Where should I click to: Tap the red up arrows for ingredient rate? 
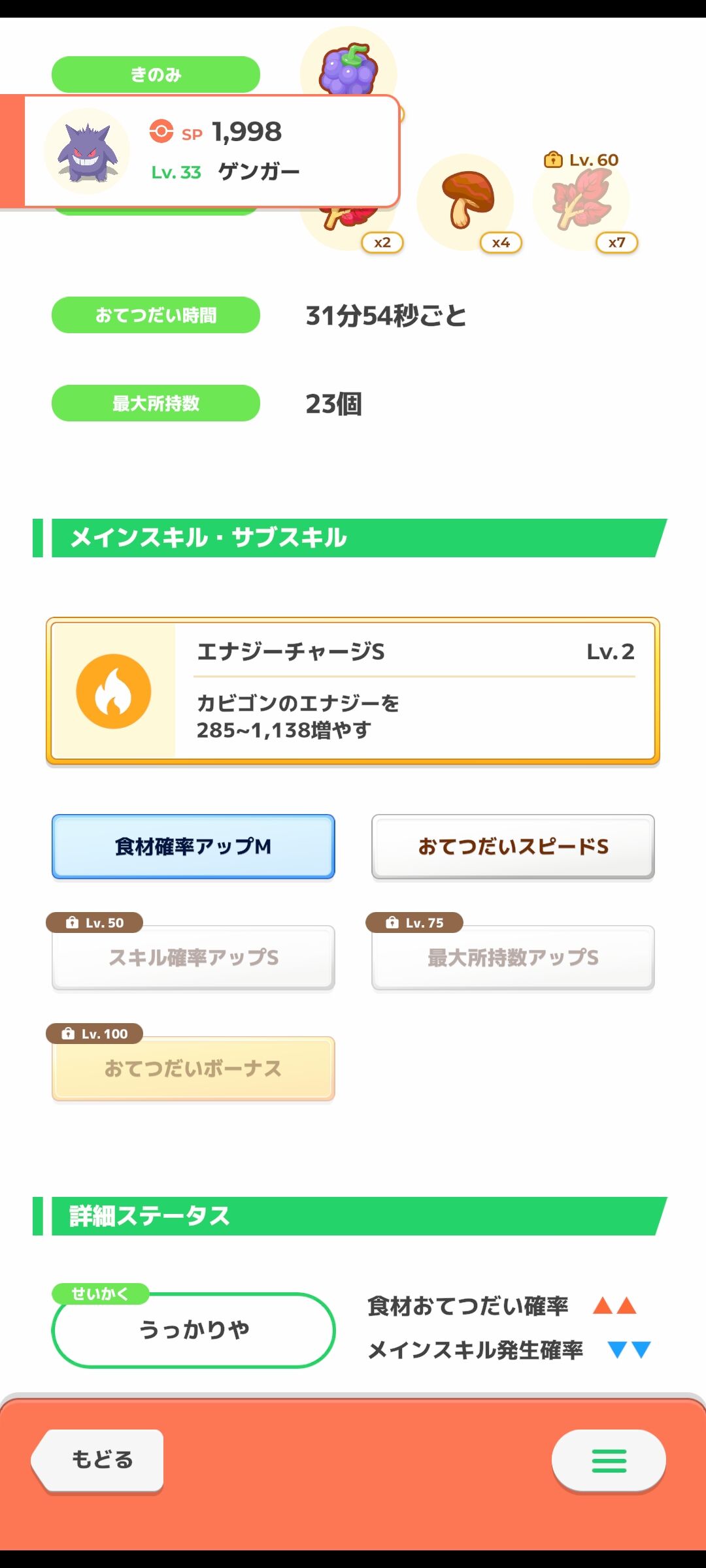[x=614, y=1306]
